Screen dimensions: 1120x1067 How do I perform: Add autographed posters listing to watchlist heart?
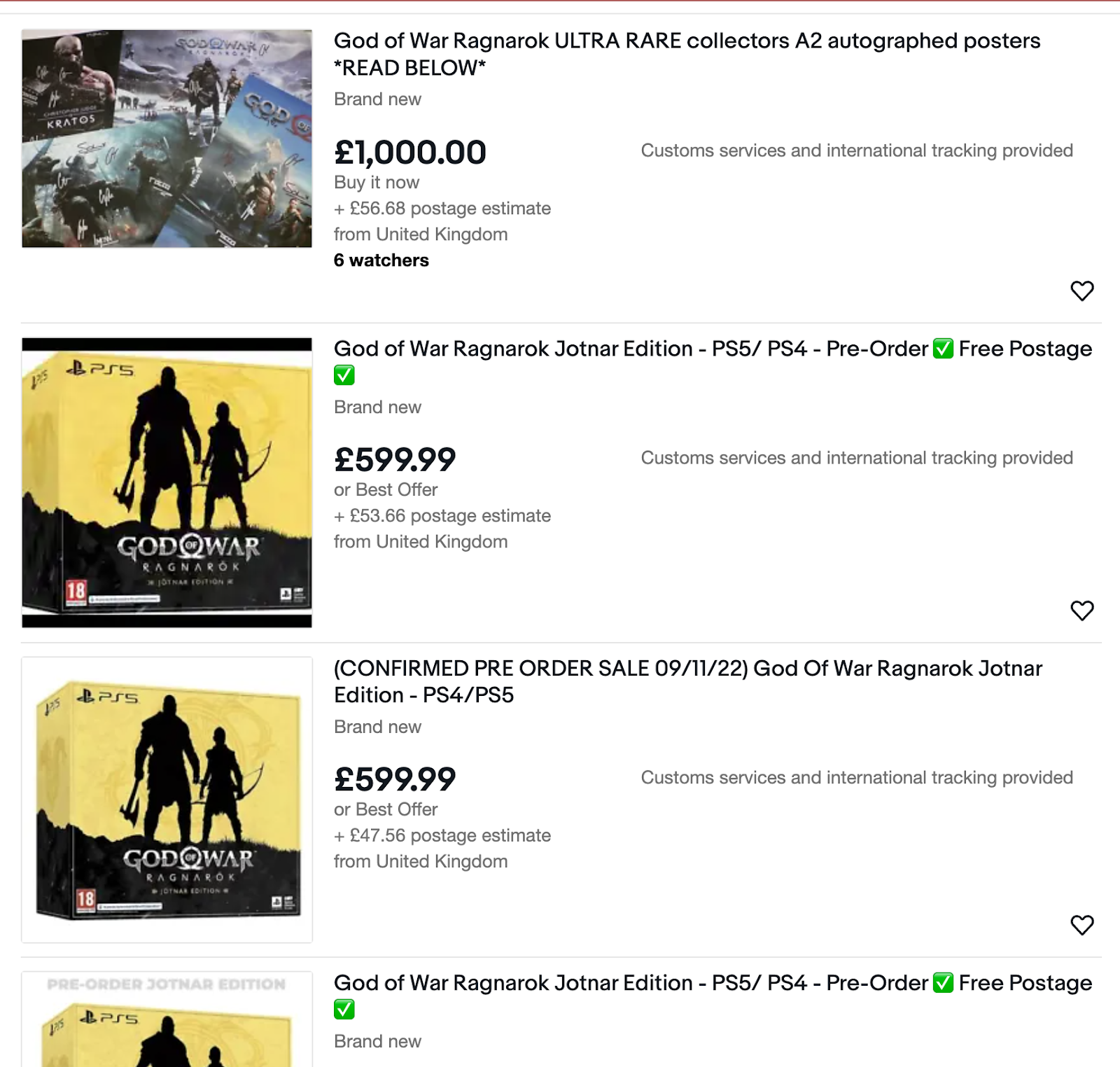1081,291
